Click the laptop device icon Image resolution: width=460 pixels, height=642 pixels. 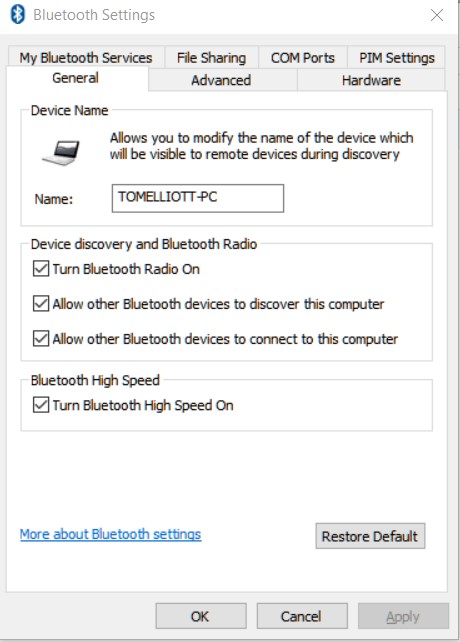coord(61,153)
